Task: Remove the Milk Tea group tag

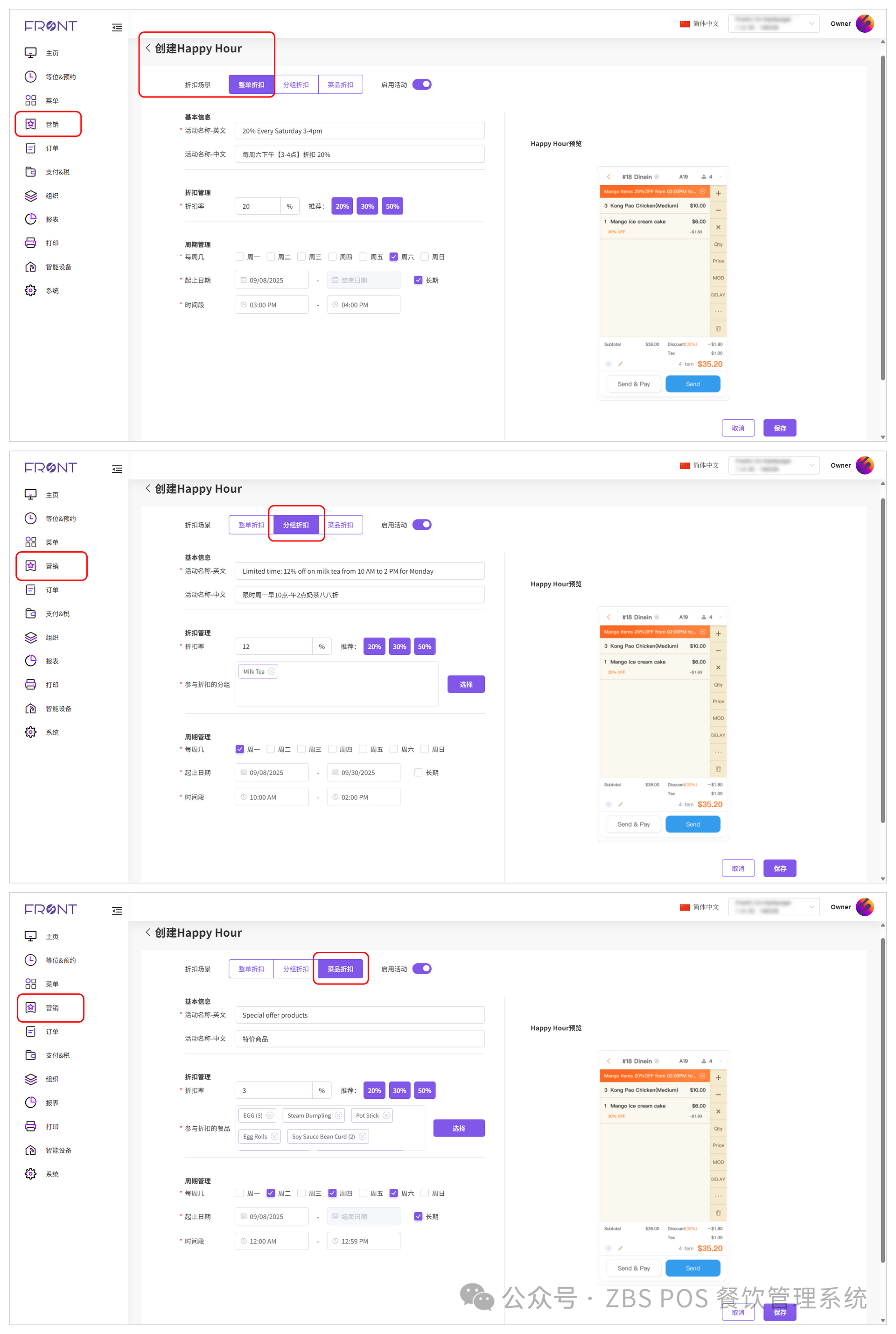Action: click(272, 672)
